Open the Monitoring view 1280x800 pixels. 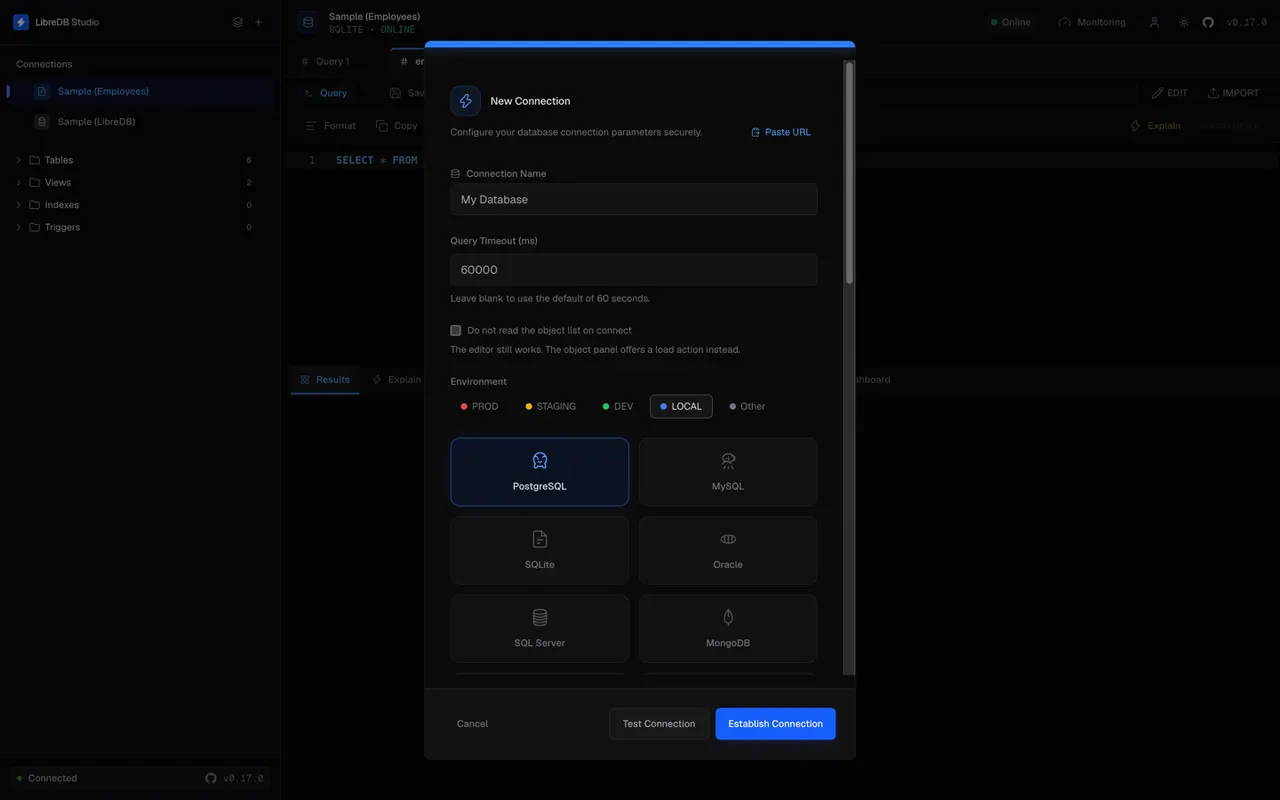1091,22
